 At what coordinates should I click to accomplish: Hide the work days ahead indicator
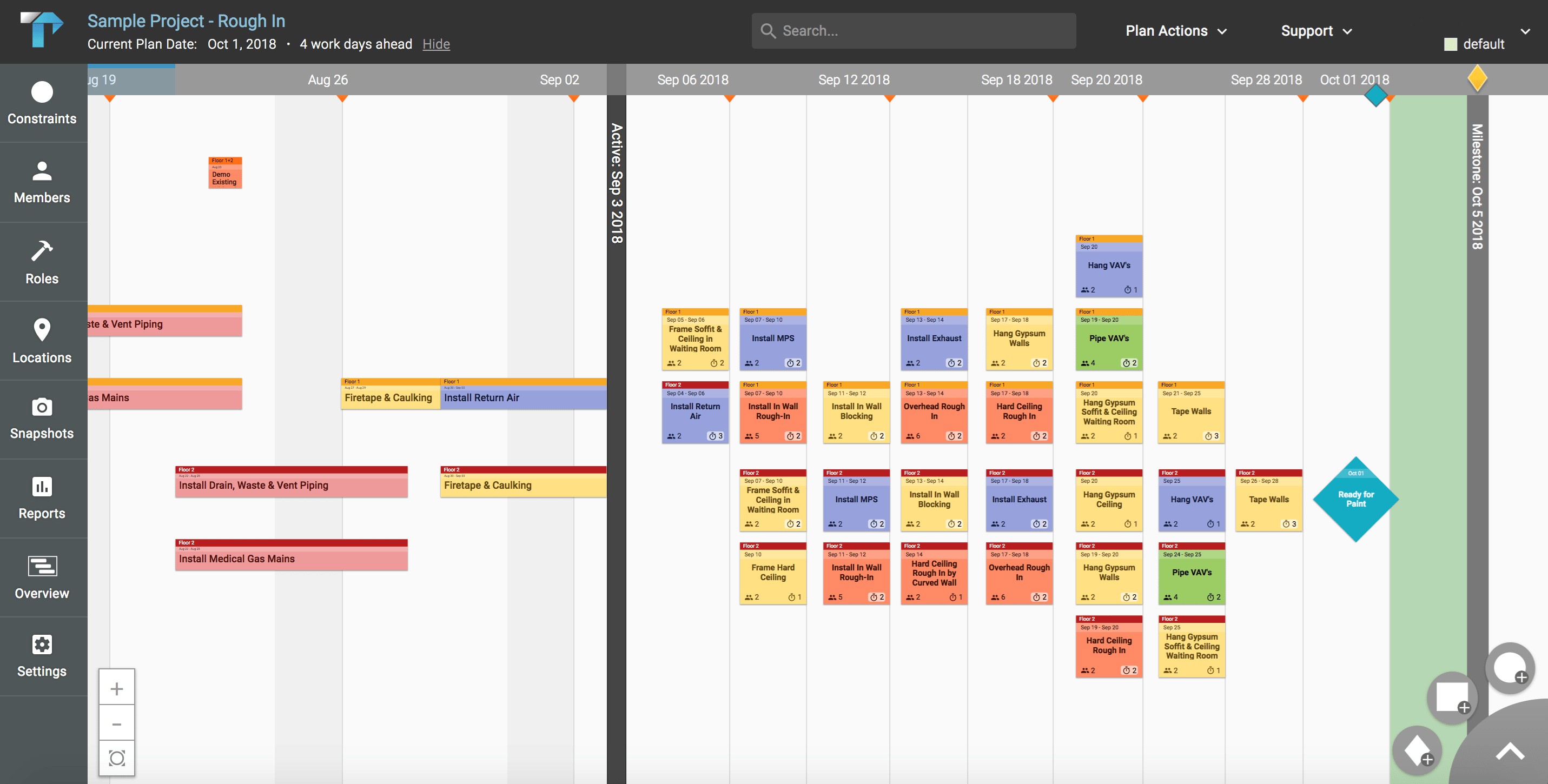(435, 44)
